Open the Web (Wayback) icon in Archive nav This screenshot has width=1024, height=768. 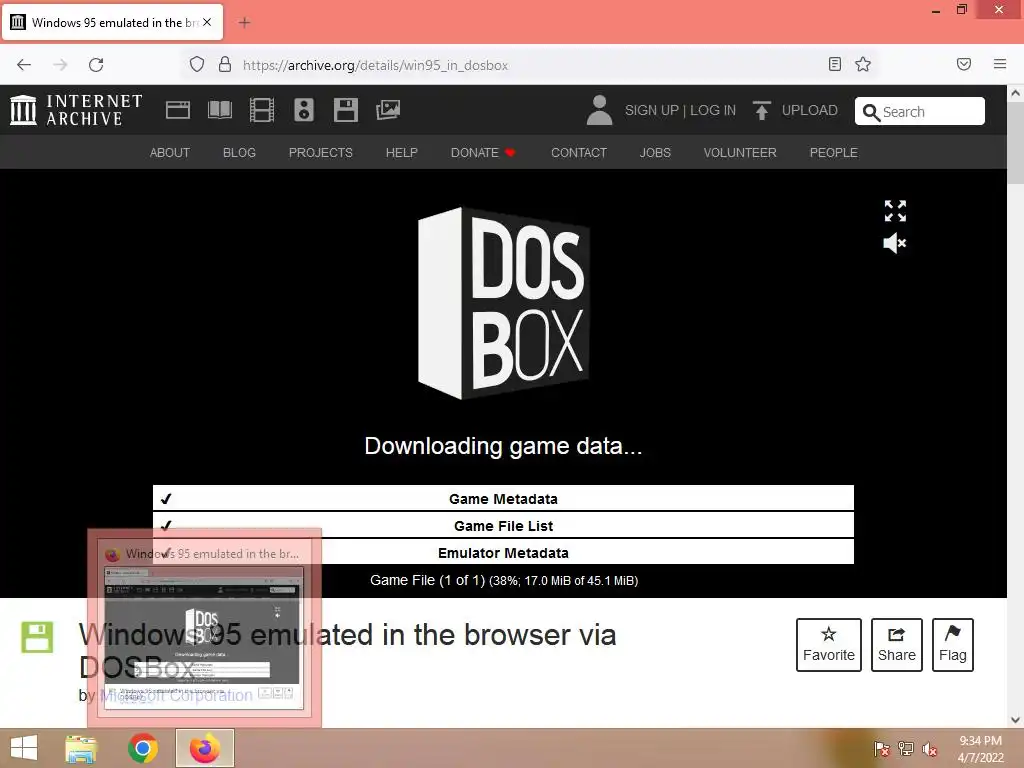click(x=178, y=110)
